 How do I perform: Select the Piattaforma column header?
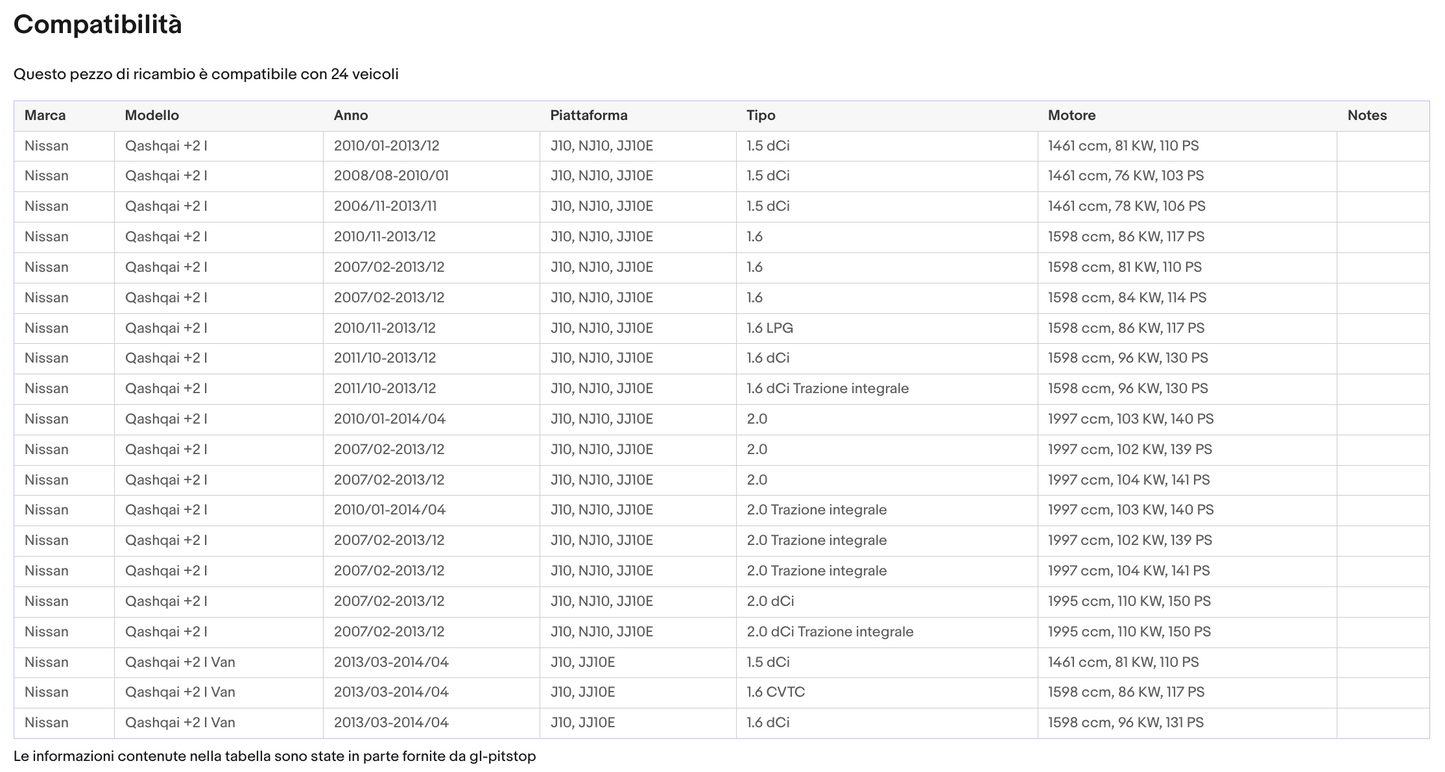click(589, 115)
